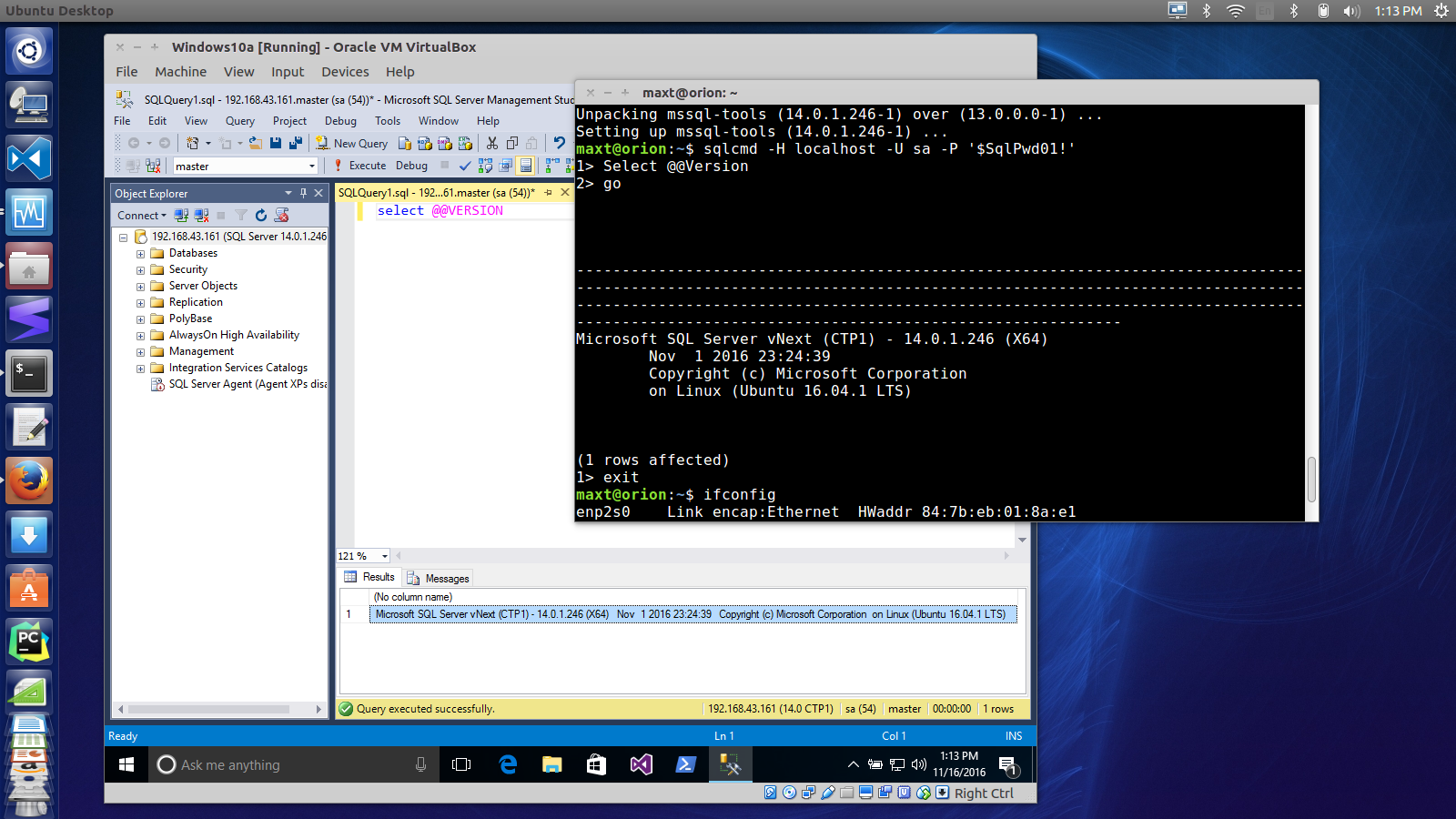Expand AlwaysOn High Availability folder
This screenshot has height=819, width=1456.
click(x=140, y=336)
